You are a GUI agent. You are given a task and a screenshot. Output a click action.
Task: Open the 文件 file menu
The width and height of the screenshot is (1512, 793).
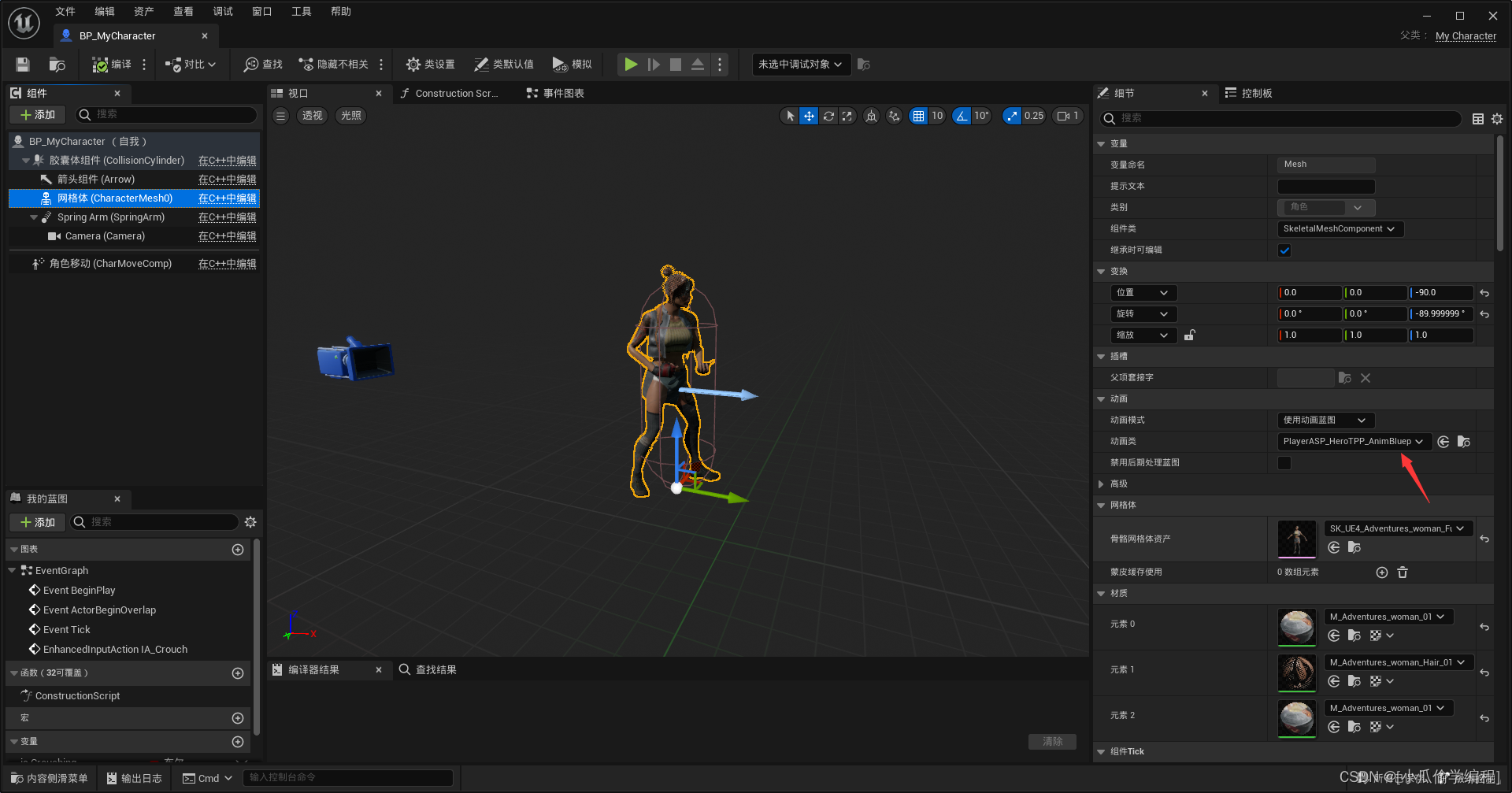coord(65,11)
